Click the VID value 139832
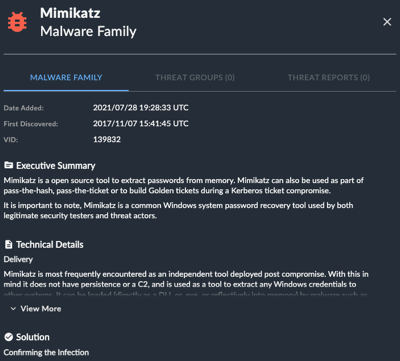400x361 pixels. [107, 139]
